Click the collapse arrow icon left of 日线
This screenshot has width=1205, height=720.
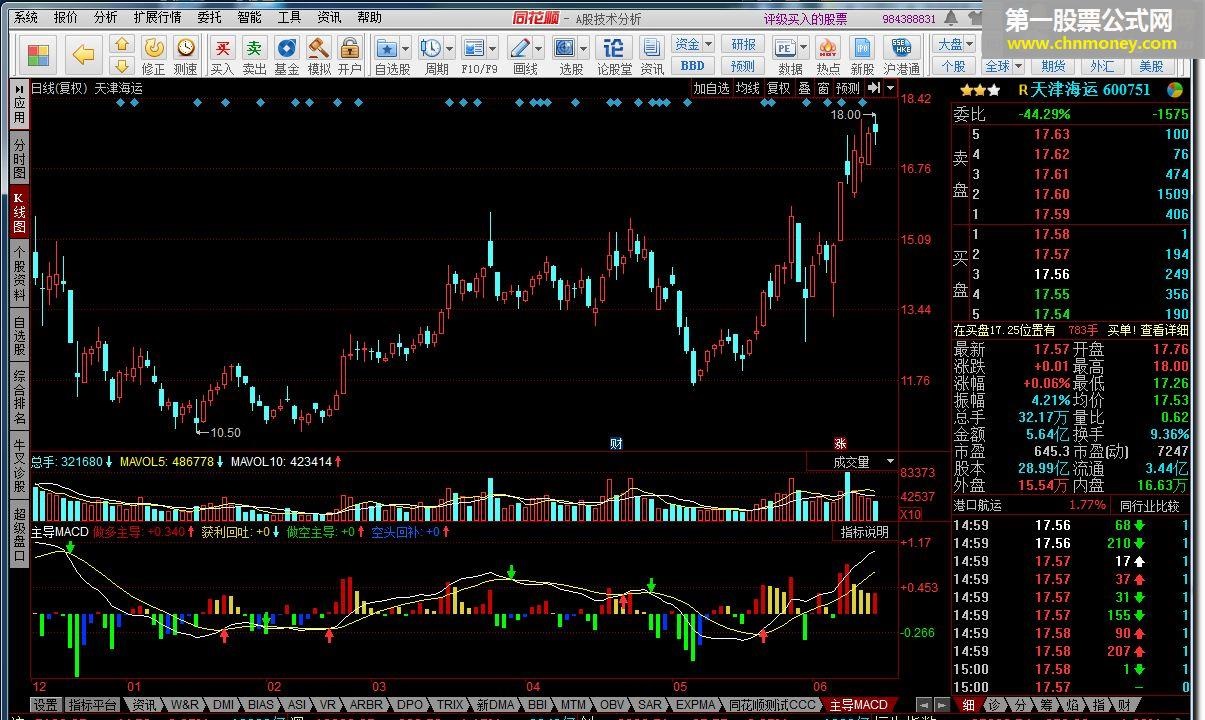[x=20, y=88]
